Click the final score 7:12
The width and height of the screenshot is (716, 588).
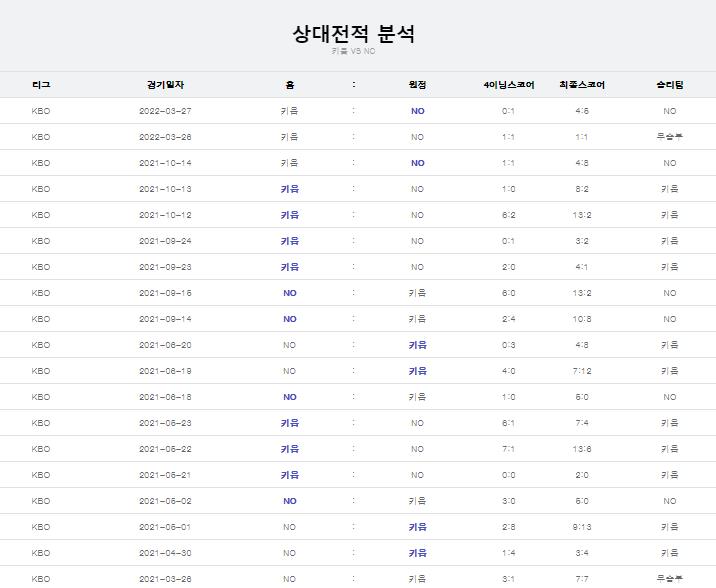point(582,371)
